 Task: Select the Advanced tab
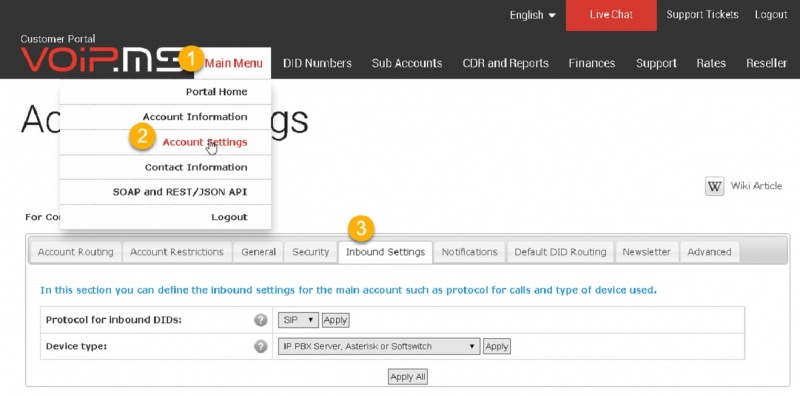coord(709,252)
